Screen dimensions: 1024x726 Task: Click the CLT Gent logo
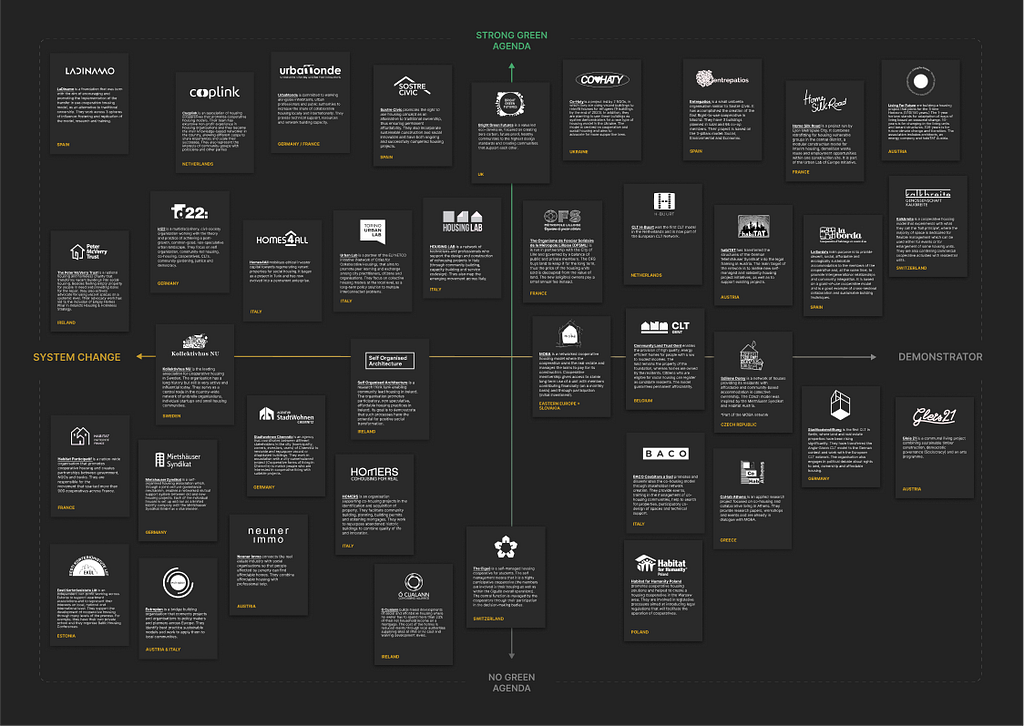pos(665,326)
